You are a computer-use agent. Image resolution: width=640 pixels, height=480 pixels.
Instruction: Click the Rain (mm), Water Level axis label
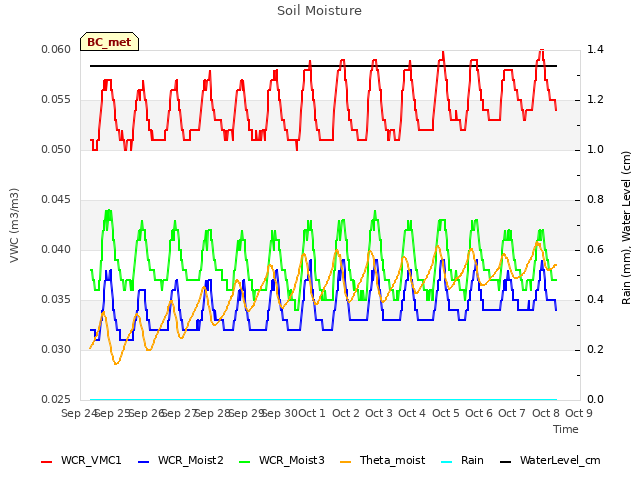(x=626, y=228)
